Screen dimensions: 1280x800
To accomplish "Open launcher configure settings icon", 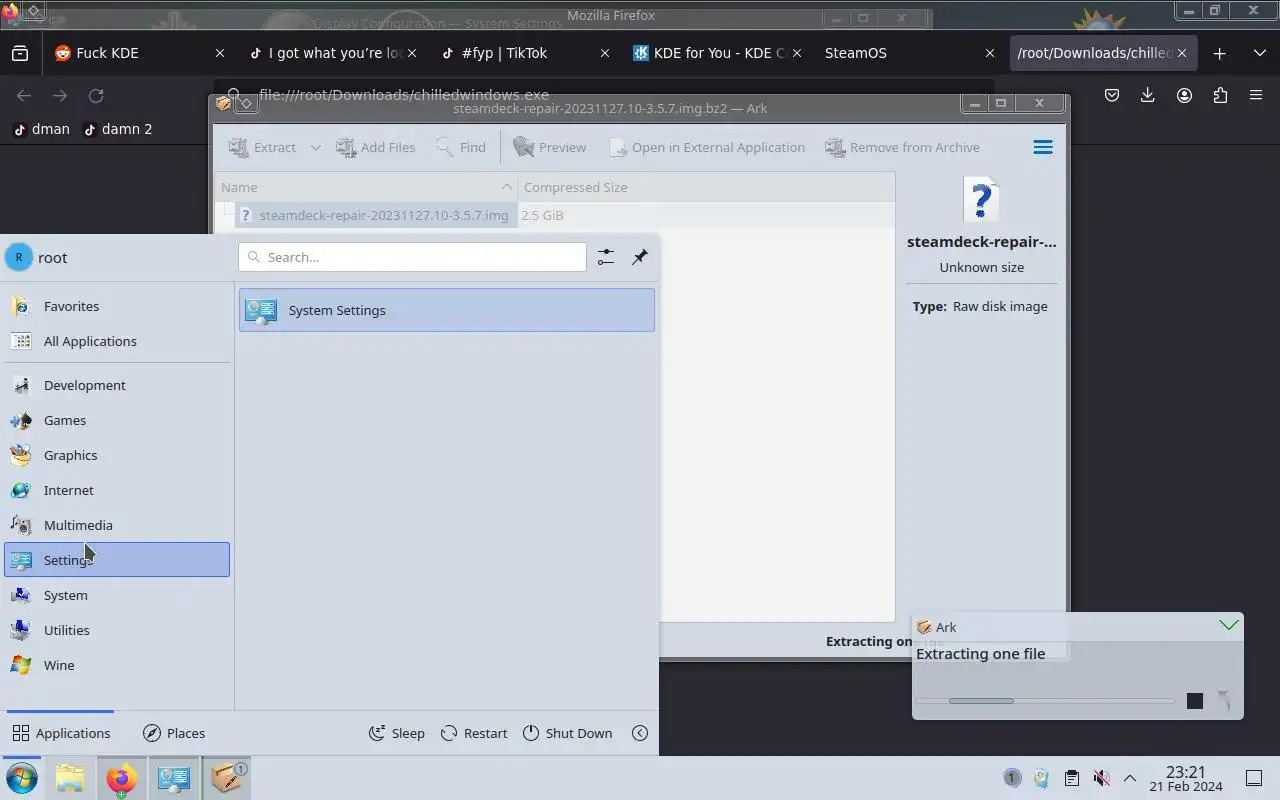I will coord(605,257).
